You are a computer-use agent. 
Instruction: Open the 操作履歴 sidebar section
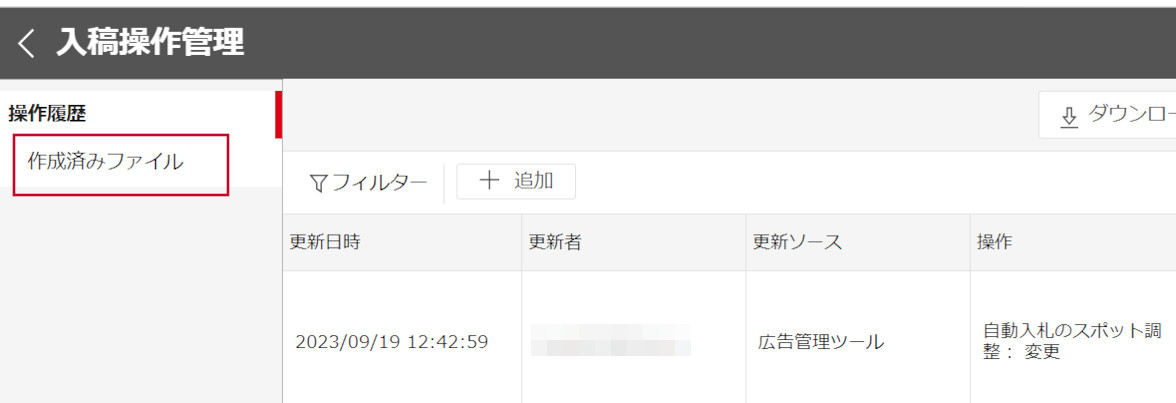coord(47,113)
